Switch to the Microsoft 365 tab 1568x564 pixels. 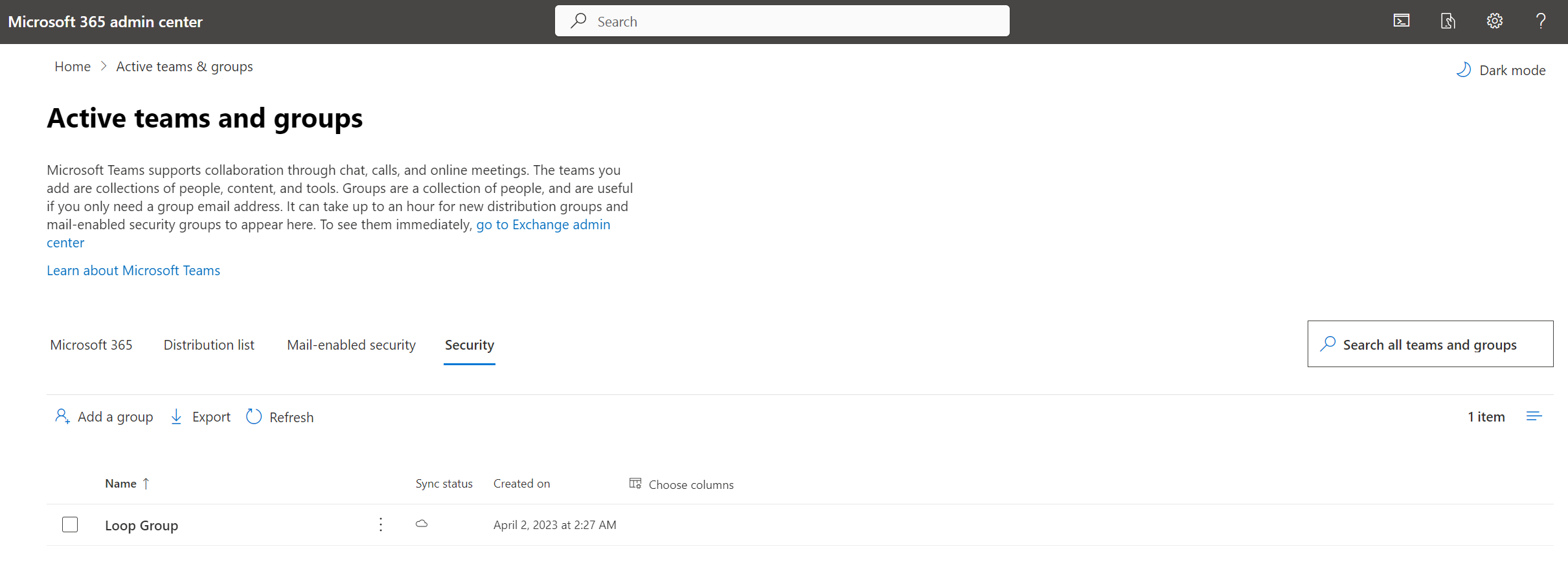(91, 344)
